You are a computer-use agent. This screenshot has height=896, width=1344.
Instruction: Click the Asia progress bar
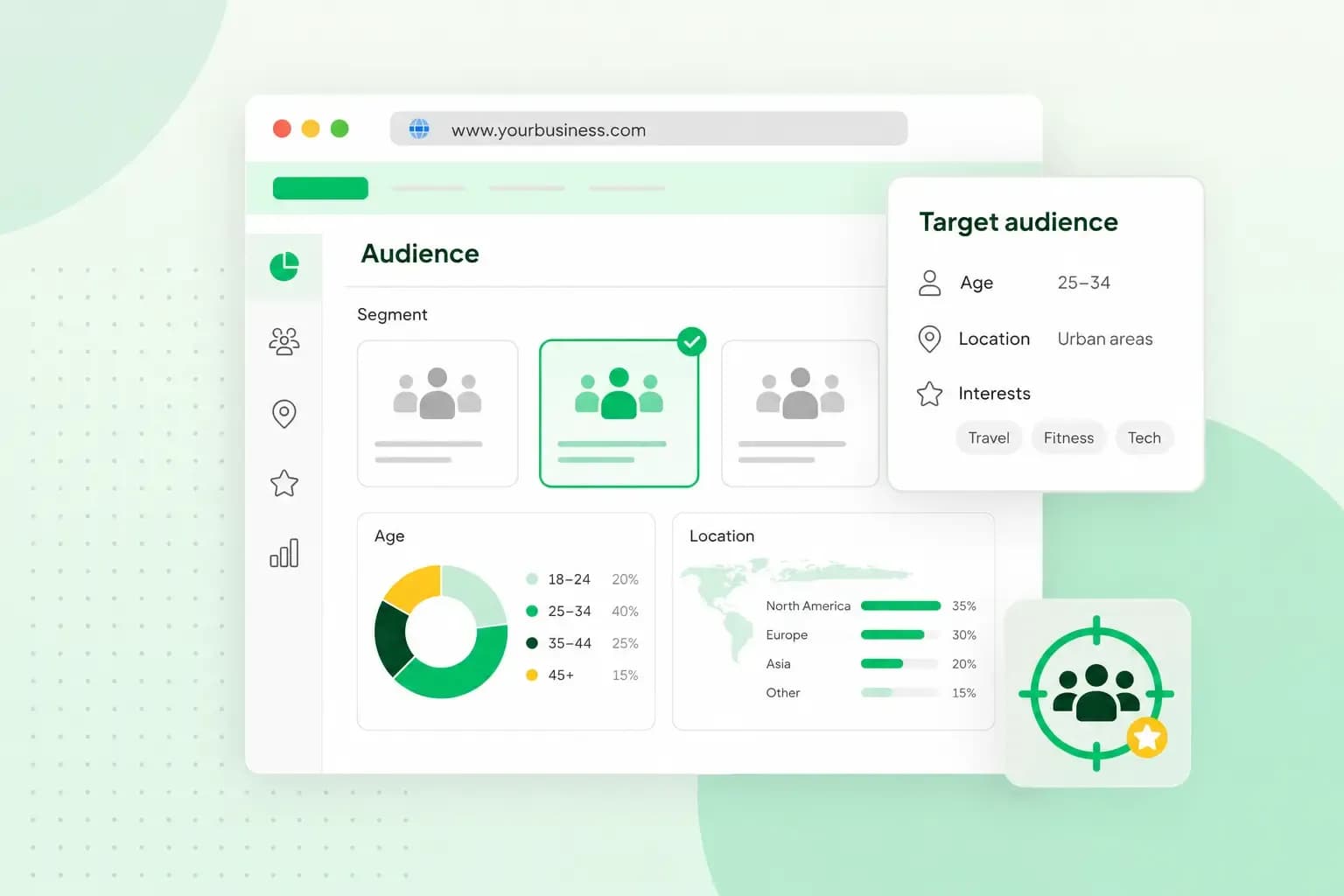tap(900, 663)
